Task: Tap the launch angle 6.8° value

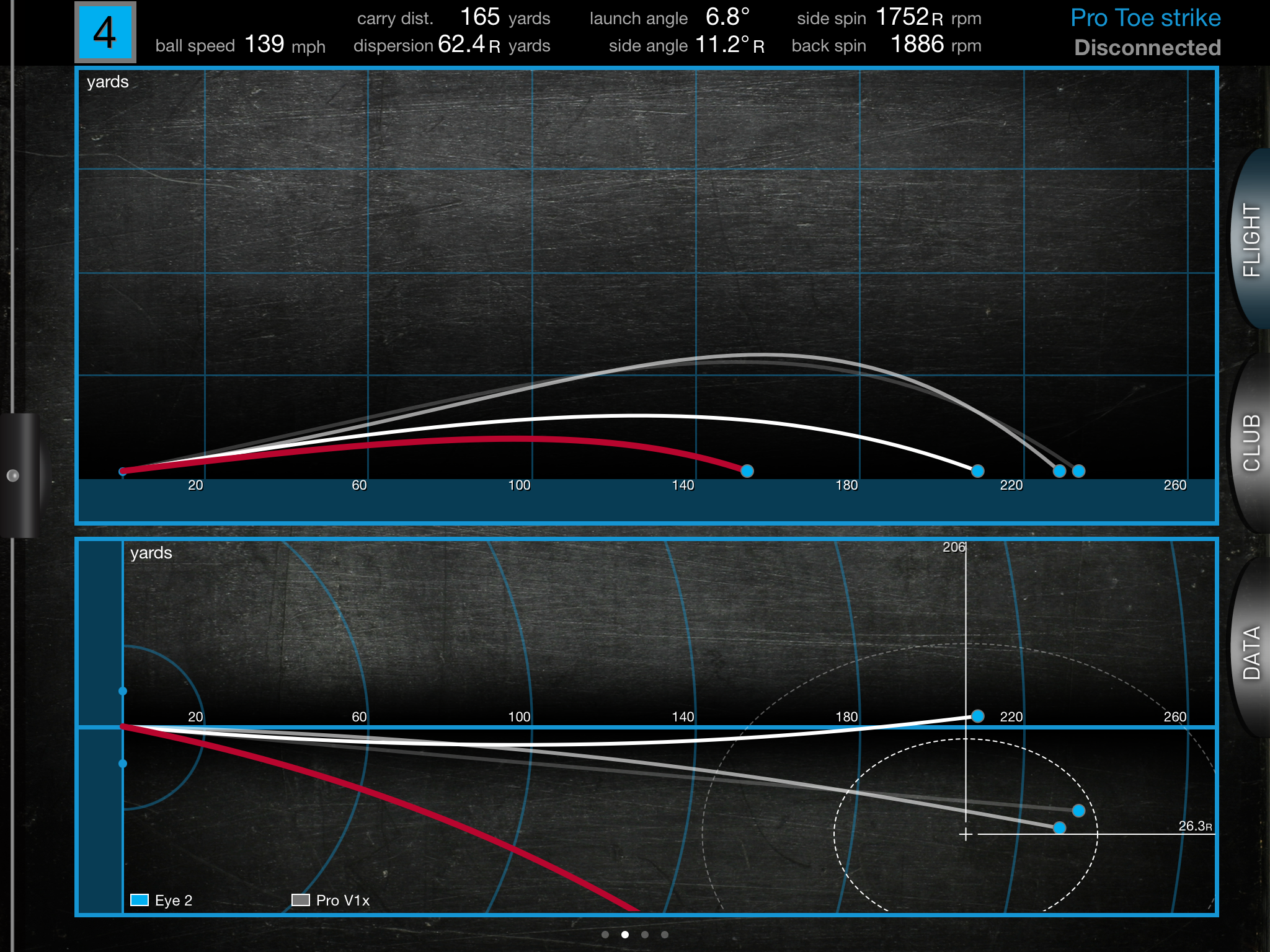Action: click(x=727, y=17)
